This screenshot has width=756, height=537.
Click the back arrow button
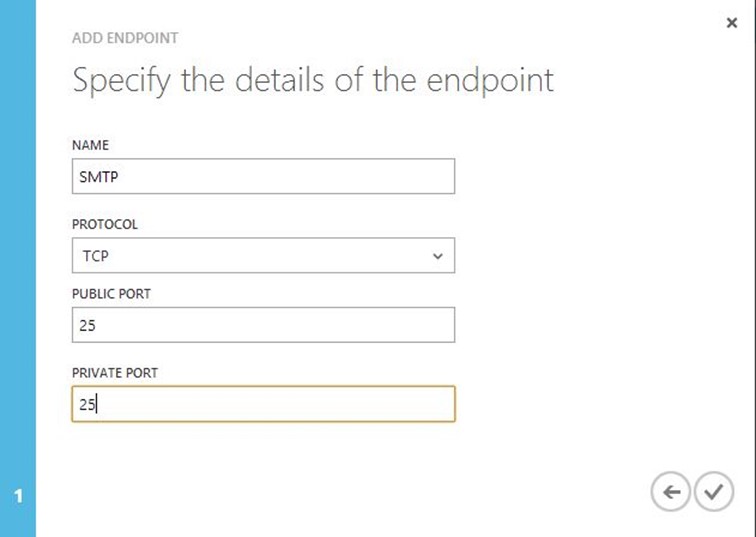coord(671,492)
